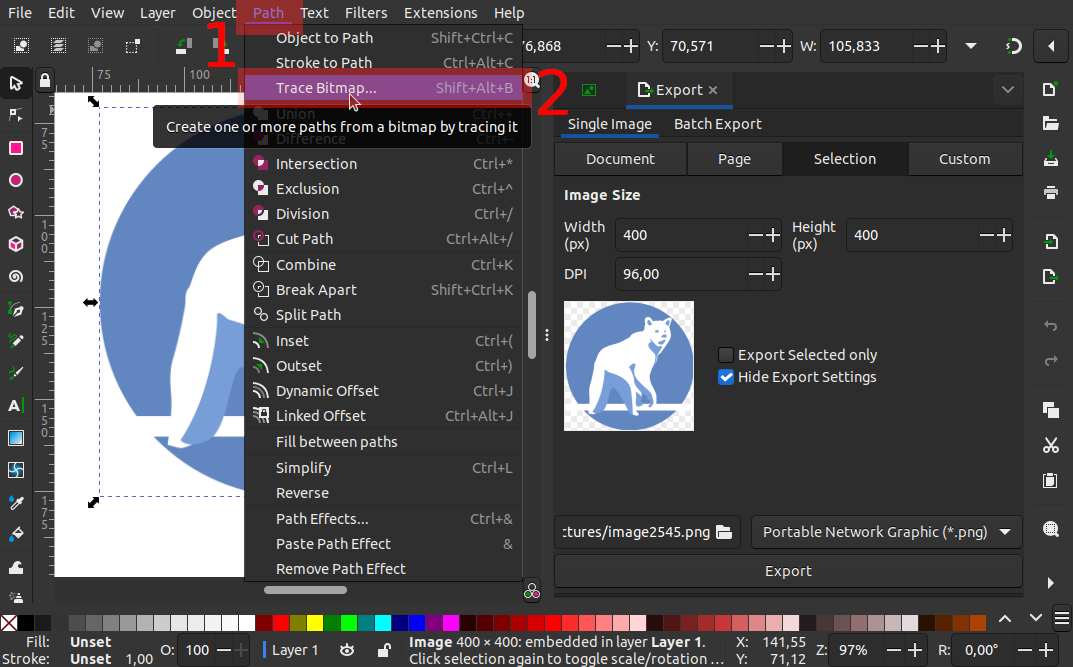This screenshot has height=667, width=1073.
Task: Select the Ellipse tool
Action: (x=16, y=180)
